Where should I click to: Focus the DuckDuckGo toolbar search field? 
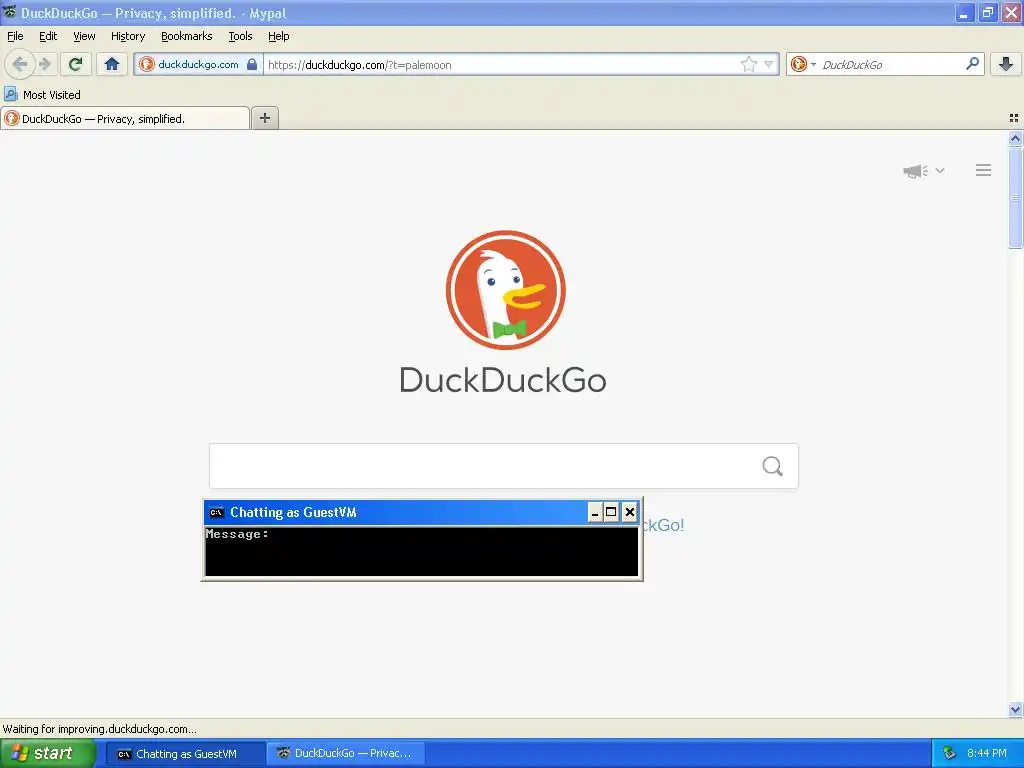coord(889,64)
